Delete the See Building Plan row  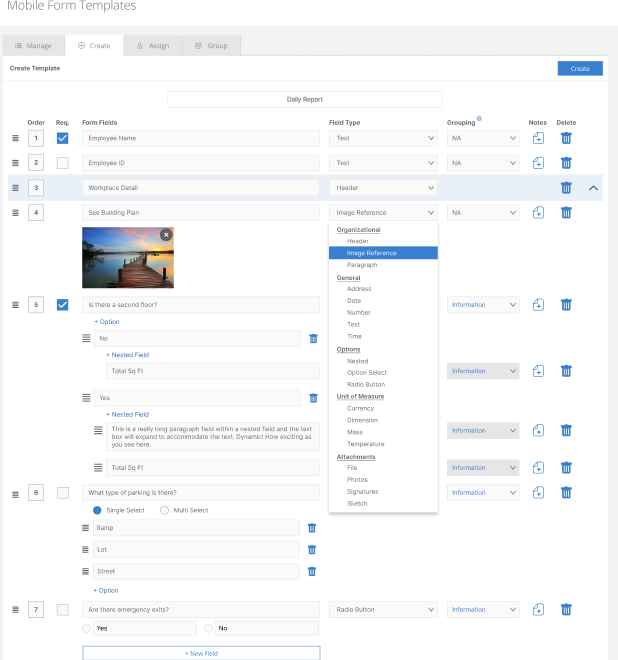566,213
